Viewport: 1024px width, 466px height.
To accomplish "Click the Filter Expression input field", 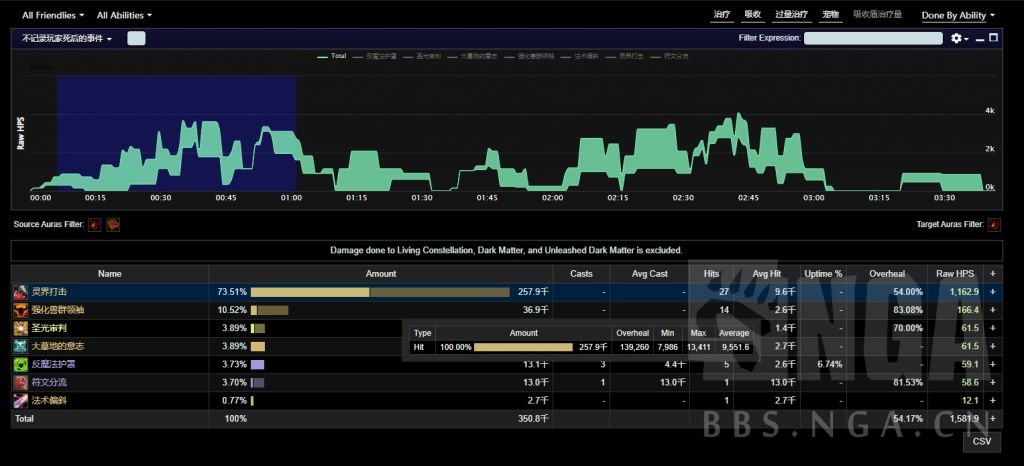I will (873, 38).
